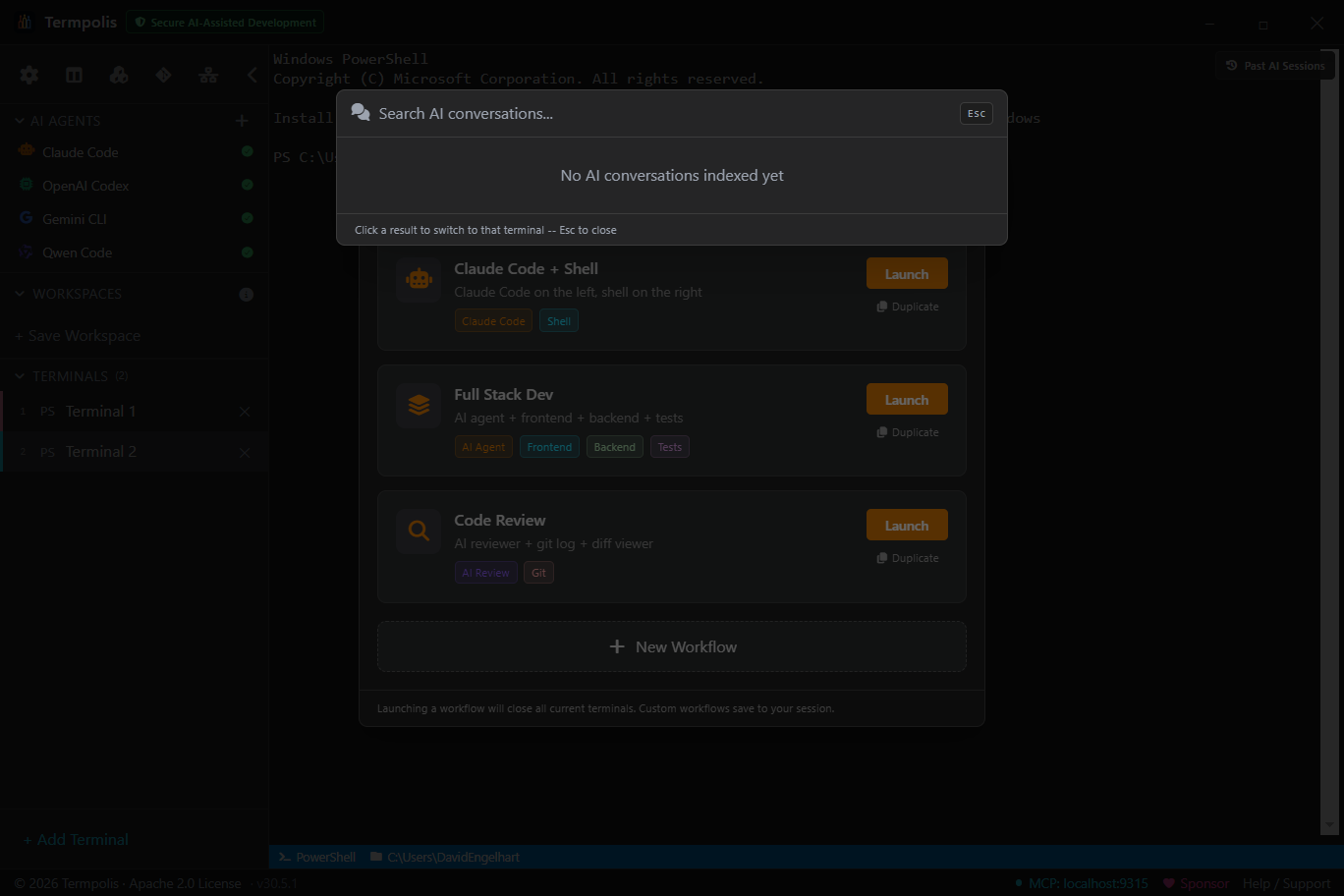Open the git diamond icon in sidebar toolbar
This screenshot has width=1344, height=896.
163,75
